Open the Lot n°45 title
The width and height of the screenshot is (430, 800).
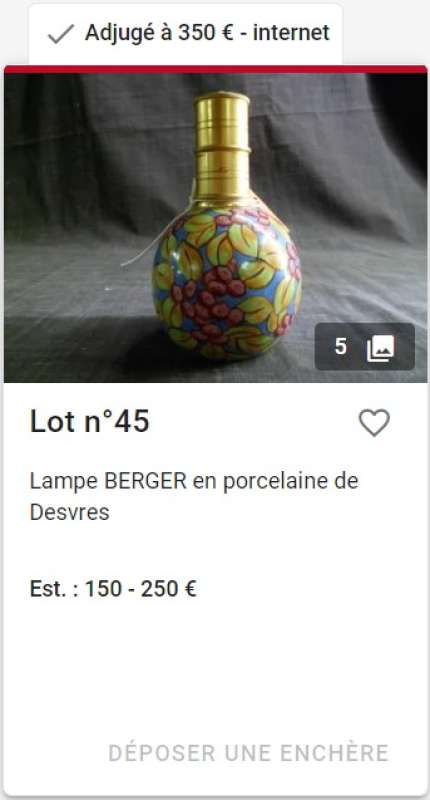click(89, 422)
